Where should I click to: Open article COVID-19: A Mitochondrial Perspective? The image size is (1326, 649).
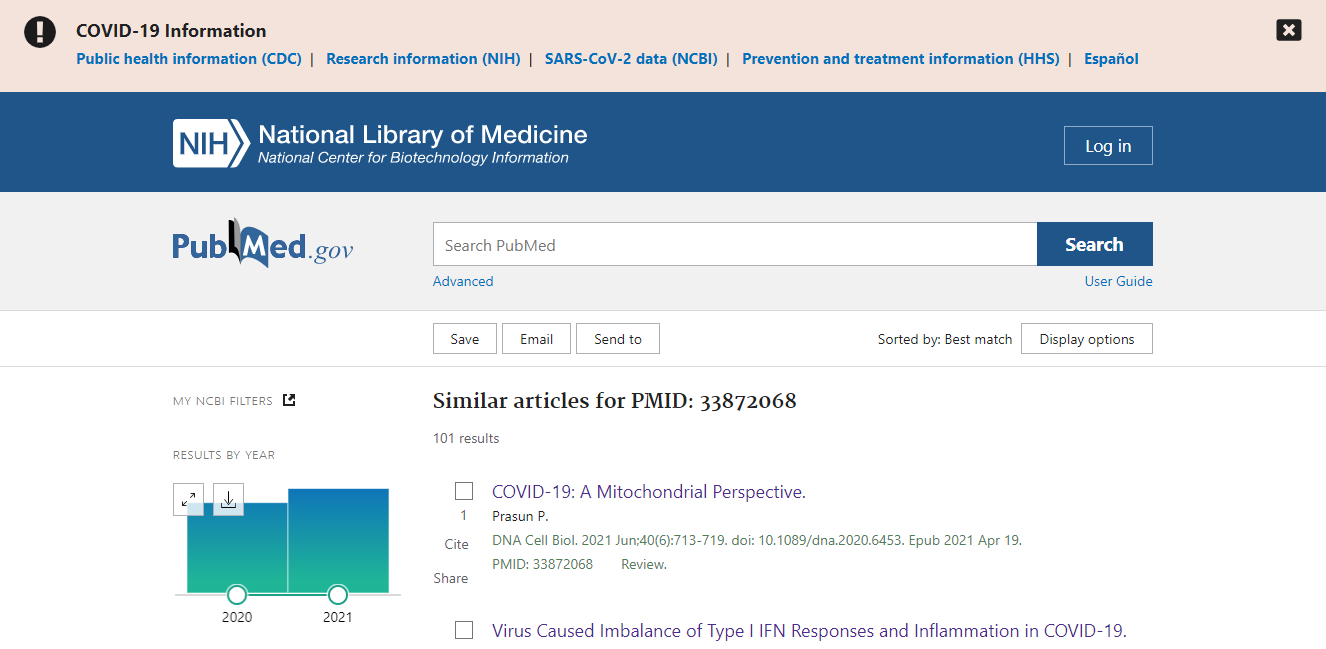coord(649,492)
